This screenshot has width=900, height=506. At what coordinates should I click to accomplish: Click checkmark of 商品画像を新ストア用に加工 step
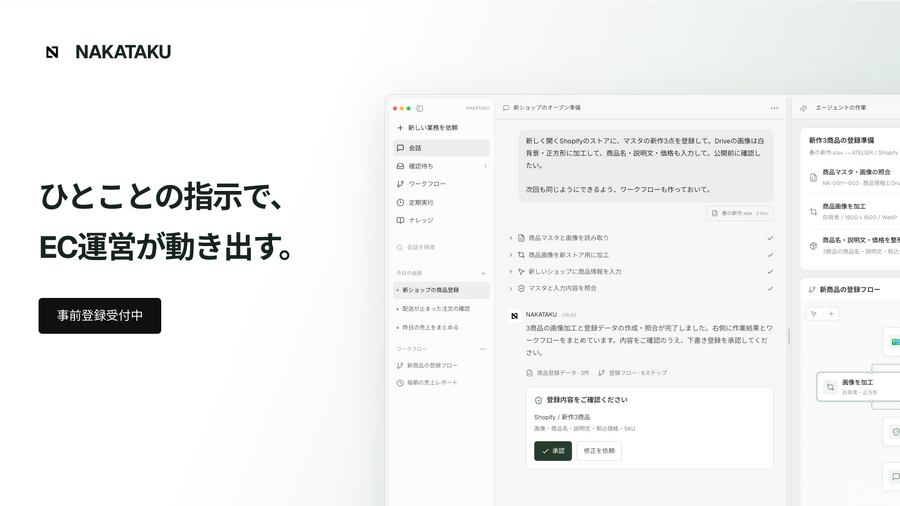(770, 255)
